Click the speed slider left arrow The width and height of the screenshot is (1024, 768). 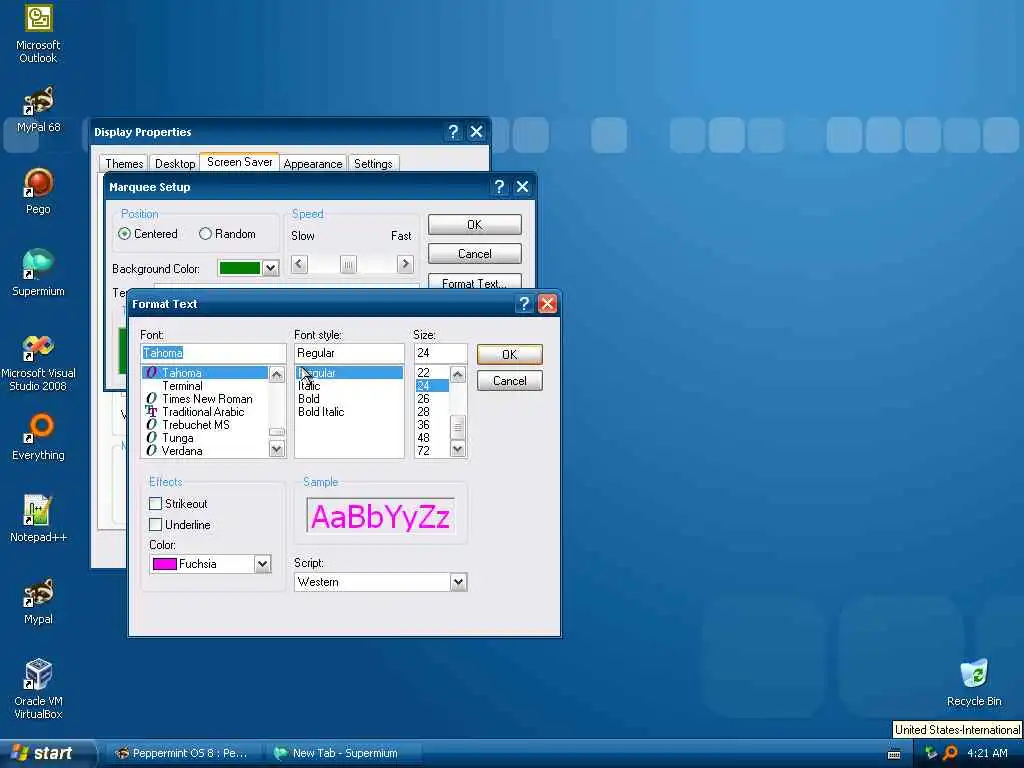(x=299, y=264)
